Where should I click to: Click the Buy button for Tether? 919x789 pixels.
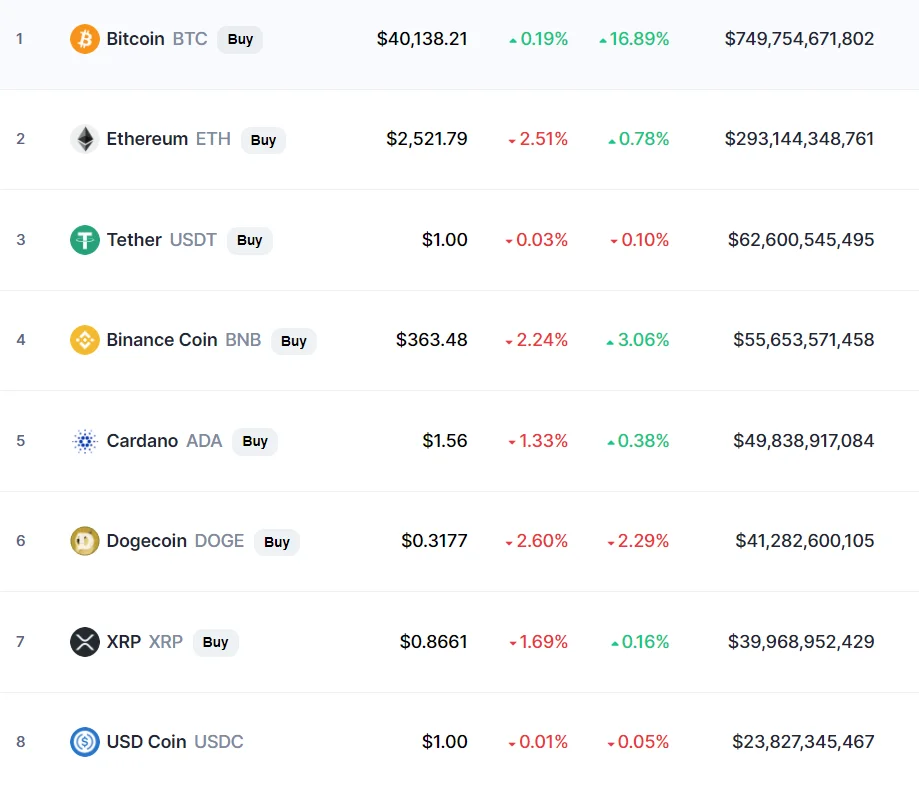point(250,240)
